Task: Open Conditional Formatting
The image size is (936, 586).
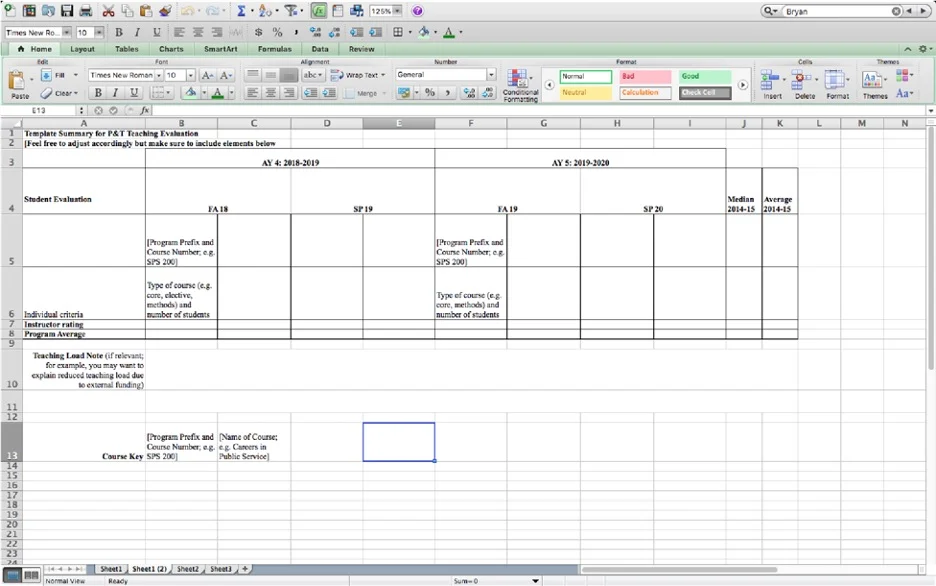Action: pos(521,85)
